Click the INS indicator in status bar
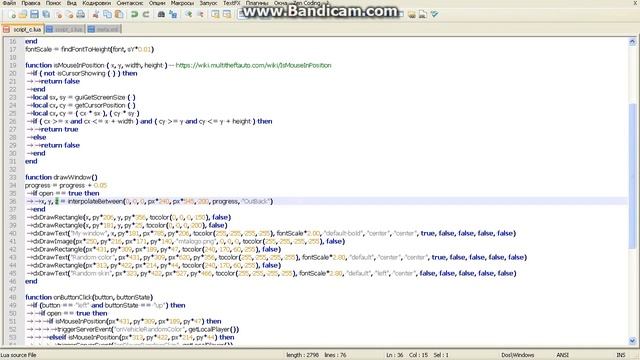 tap(620, 355)
